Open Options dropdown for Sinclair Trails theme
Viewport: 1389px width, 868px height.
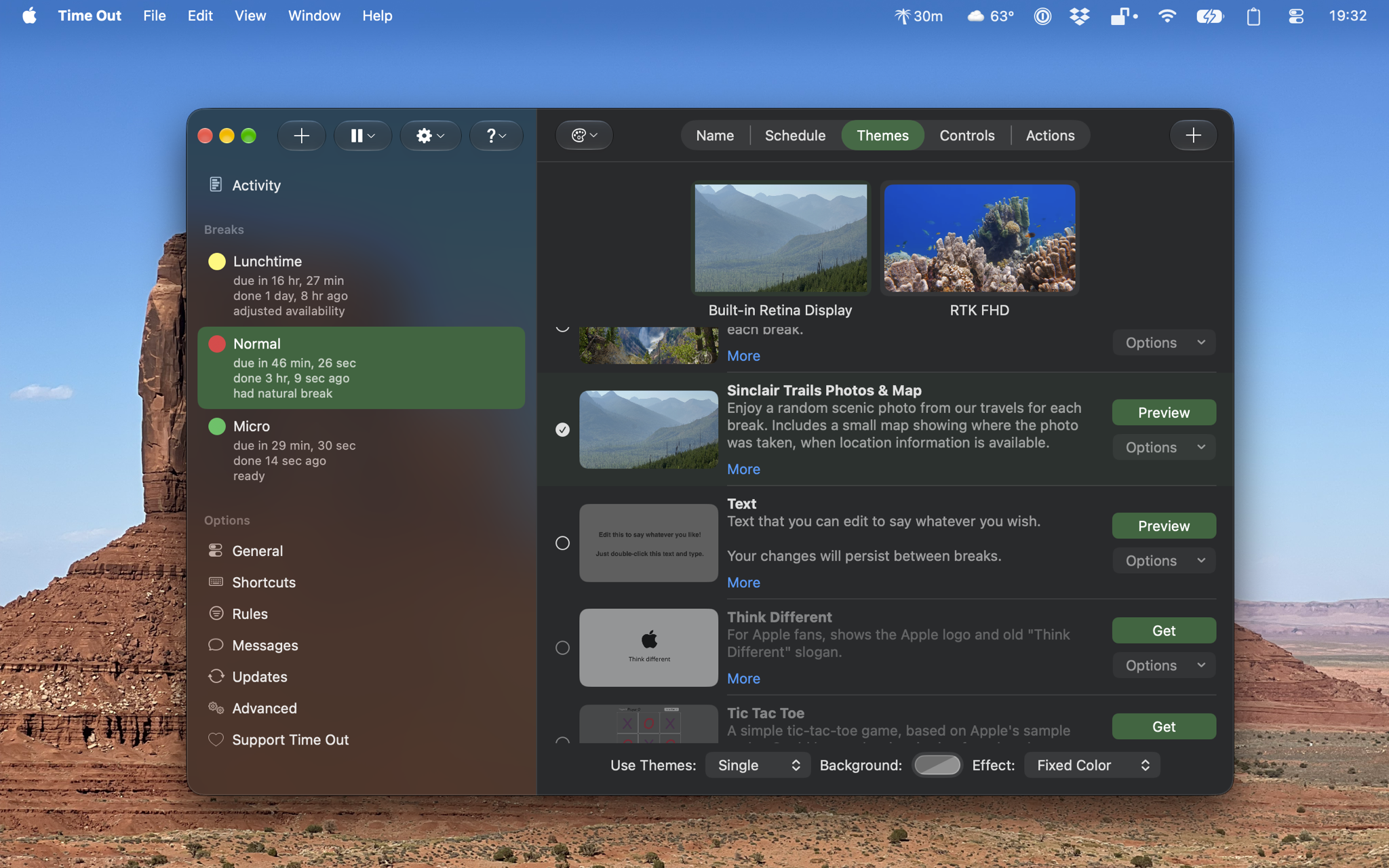click(x=1164, y=448)
